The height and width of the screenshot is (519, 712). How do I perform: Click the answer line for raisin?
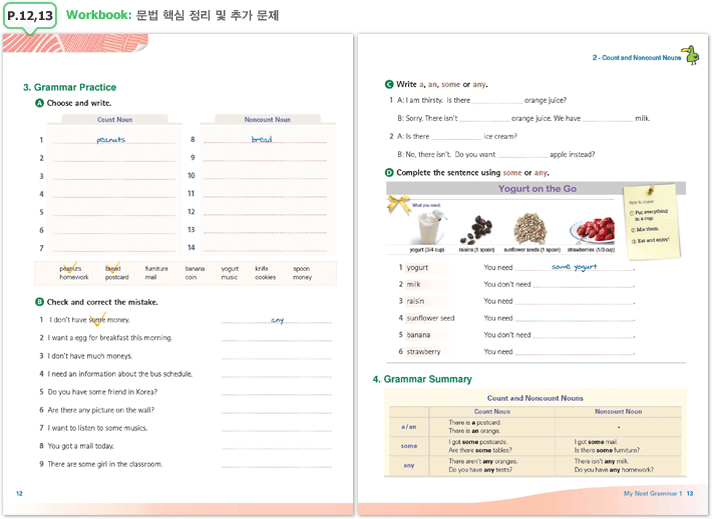pos(574,301)
